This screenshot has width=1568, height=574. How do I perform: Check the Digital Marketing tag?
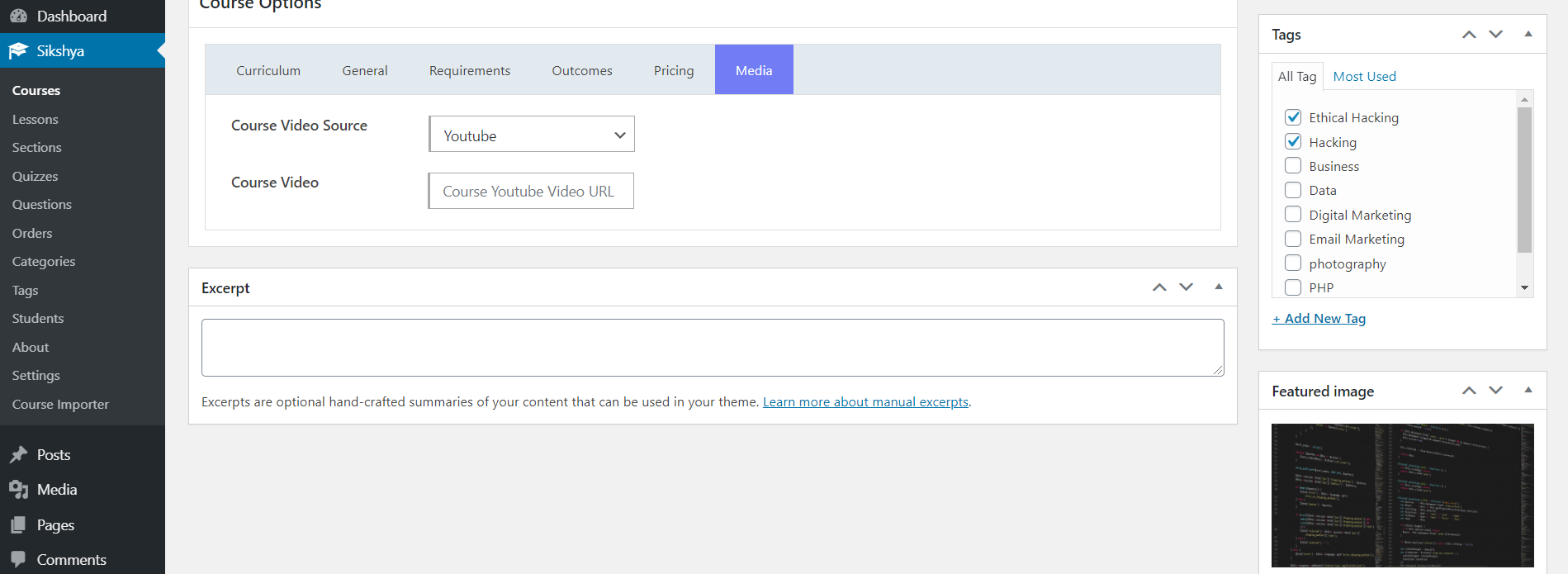tap(1293, 215)
